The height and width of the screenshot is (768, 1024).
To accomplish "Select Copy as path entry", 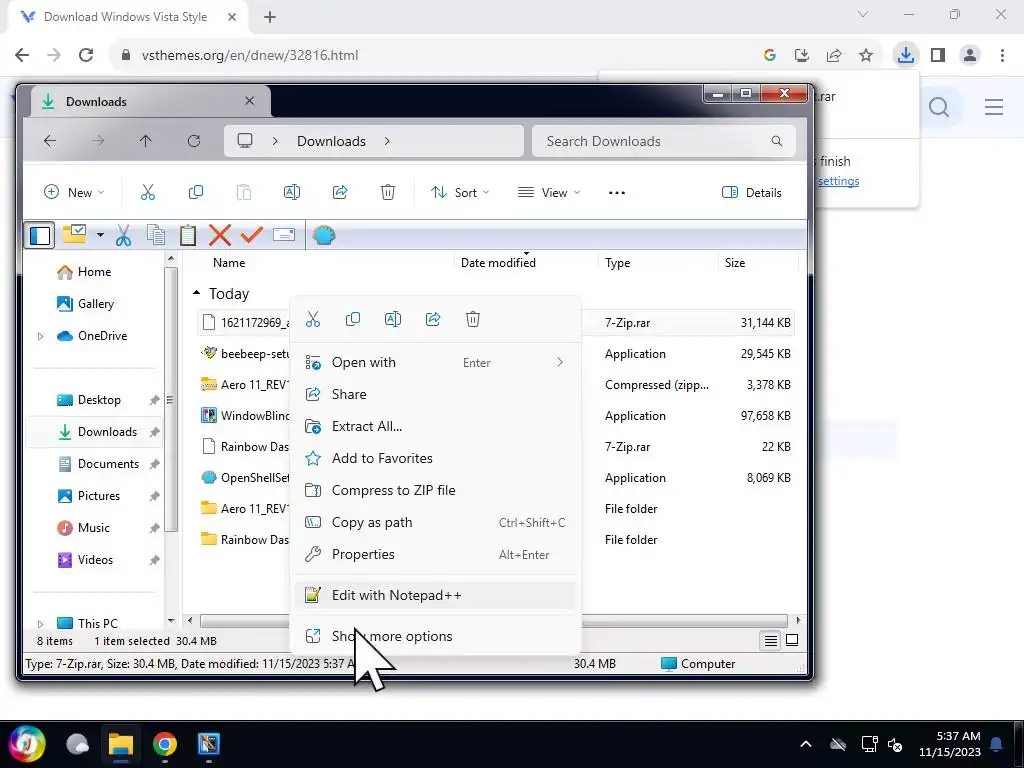I will [x=435, y=522].
